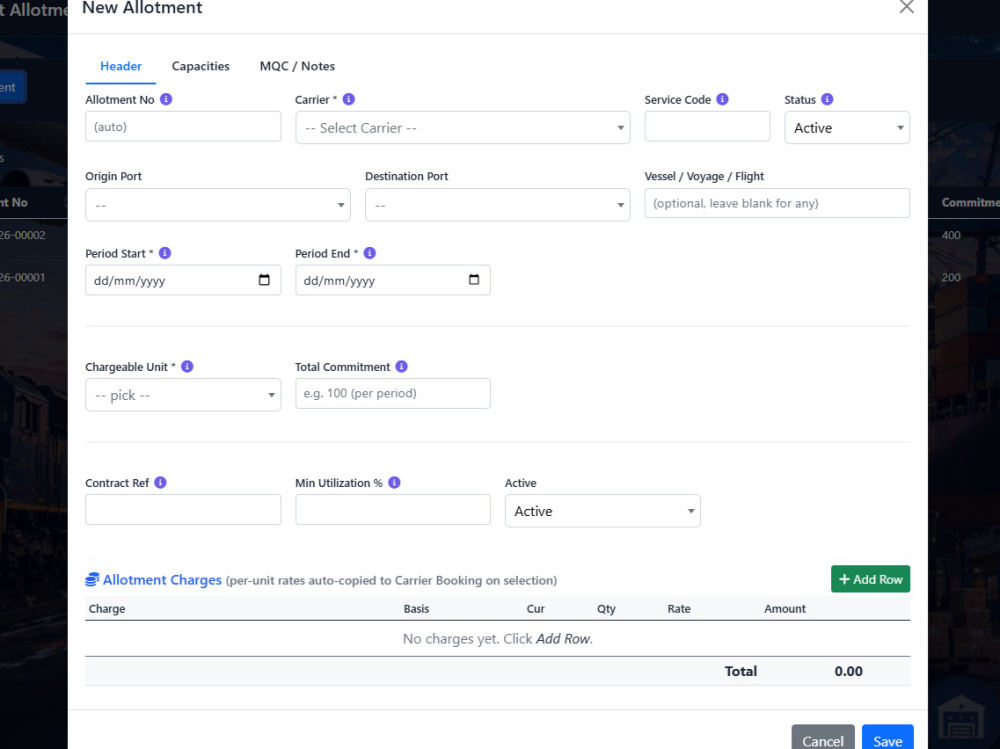Viewport: 1000px width, 749px height.
Task: Click info icon next to Period End
Action: pos(369,253)
